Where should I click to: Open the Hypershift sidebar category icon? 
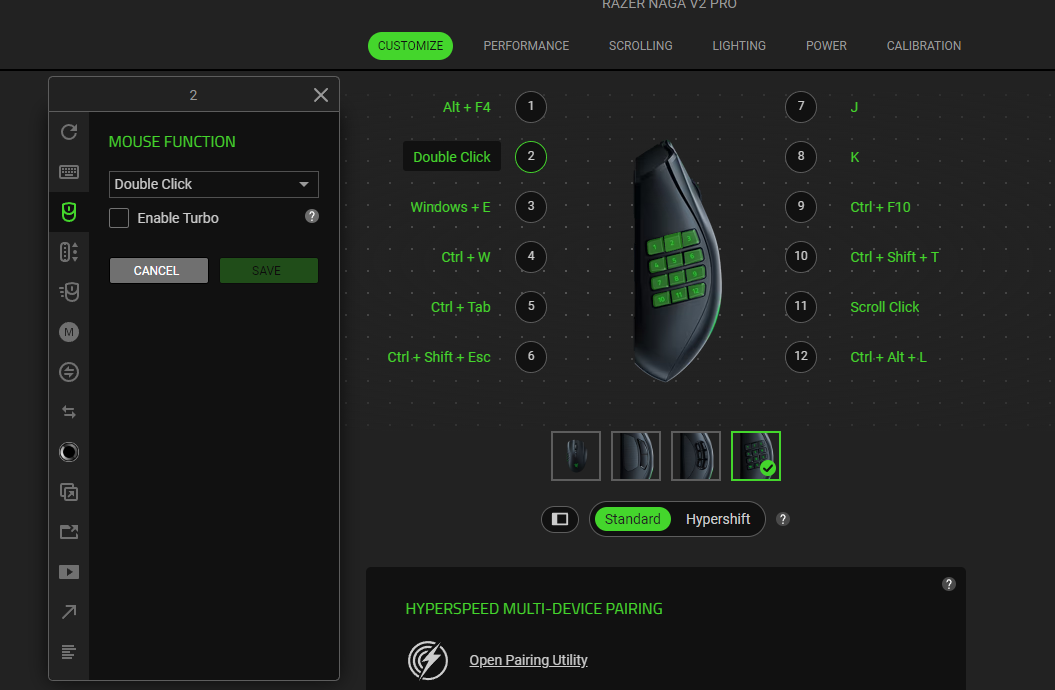click(x=69, y=372)
